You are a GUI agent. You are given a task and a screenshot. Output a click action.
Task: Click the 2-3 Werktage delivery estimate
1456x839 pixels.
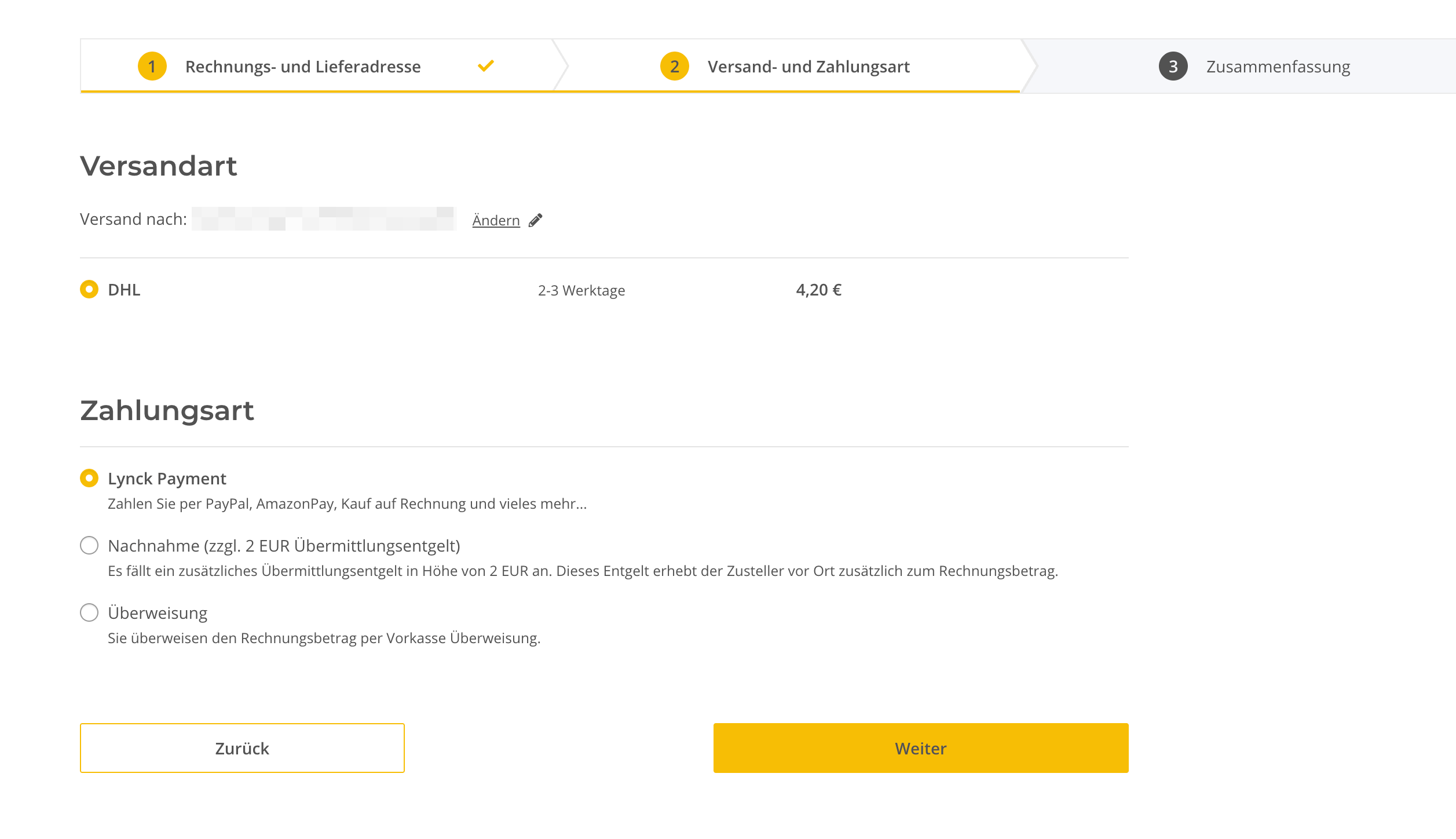tap(580, 290)
